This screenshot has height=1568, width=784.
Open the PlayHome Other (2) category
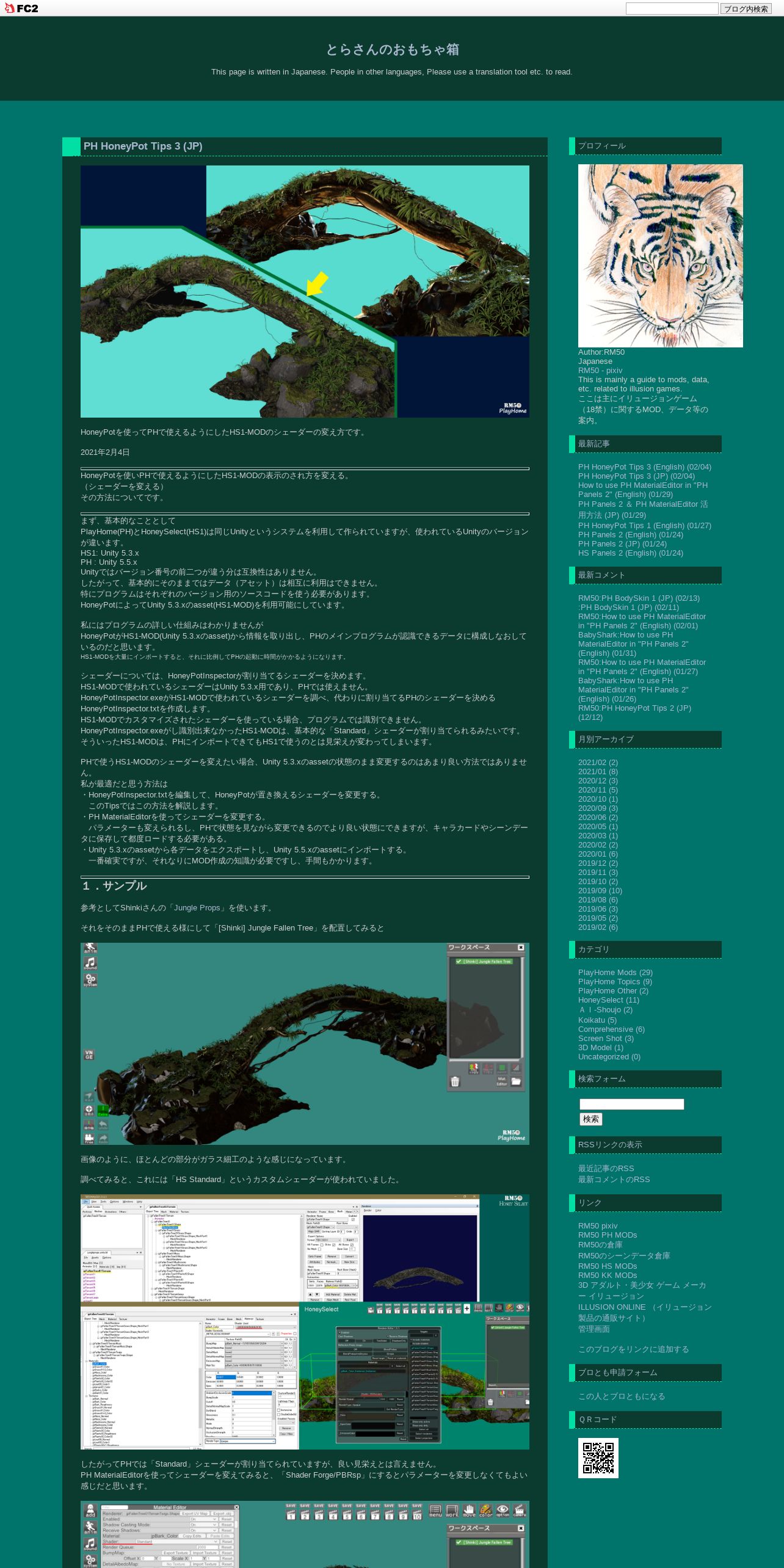coord(613,990)
